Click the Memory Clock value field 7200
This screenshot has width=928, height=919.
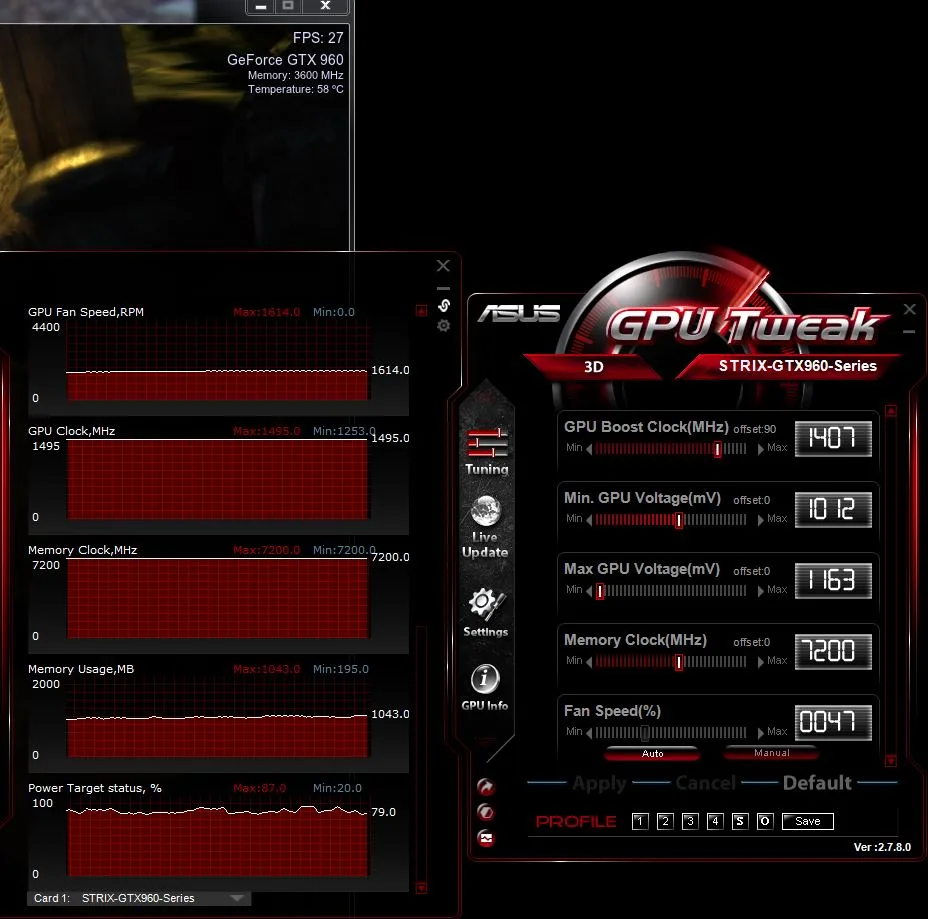tap(833, 652)
